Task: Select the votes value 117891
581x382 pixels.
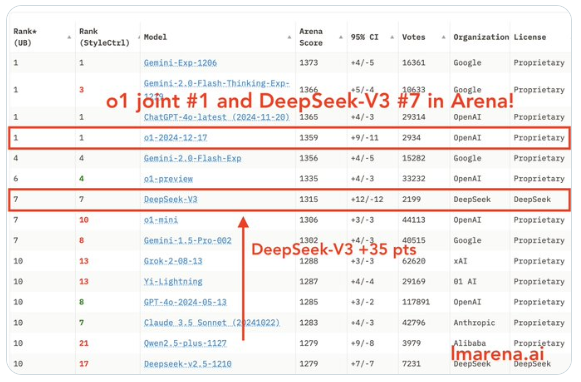Action: click(x=416, y=302)
